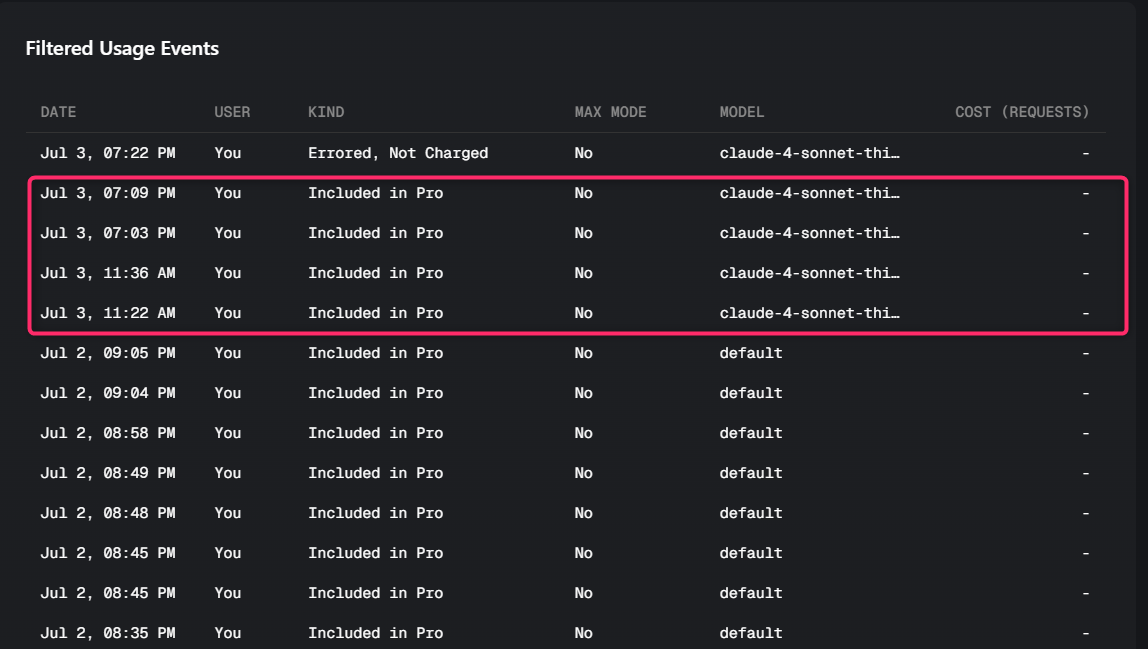Click the DATE column header
Image resolution: width=1148 pixels, height=649 pixels.
[58, 112]
